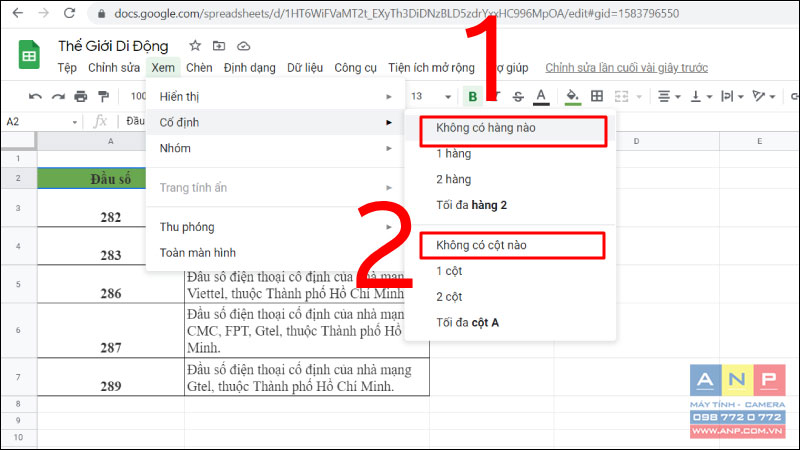Screen dimensions: 800x450
Task: Open font size dropdown showing 13
Action: 430,96
